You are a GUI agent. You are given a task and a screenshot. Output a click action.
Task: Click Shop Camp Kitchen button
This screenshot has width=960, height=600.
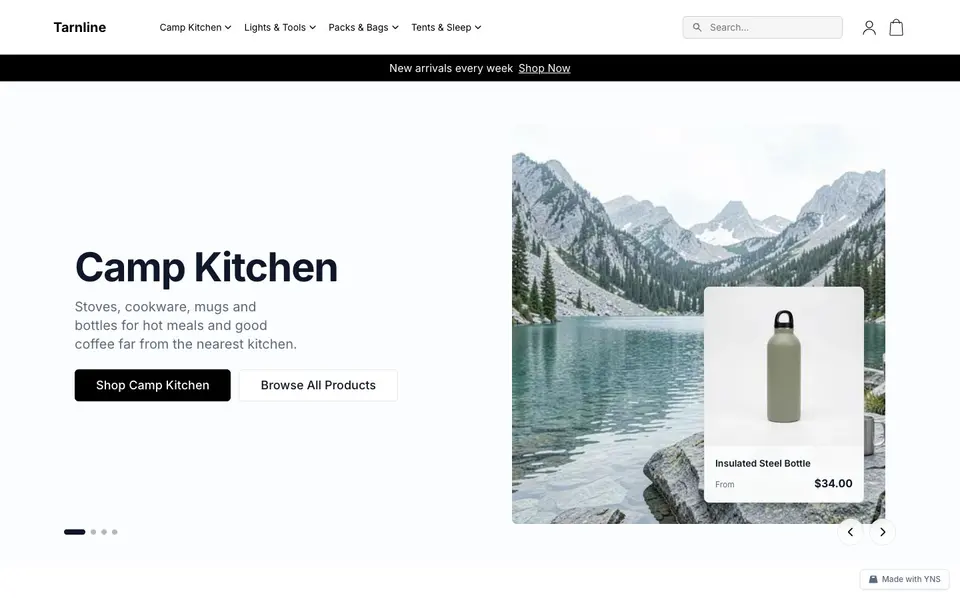pos(152,385)
